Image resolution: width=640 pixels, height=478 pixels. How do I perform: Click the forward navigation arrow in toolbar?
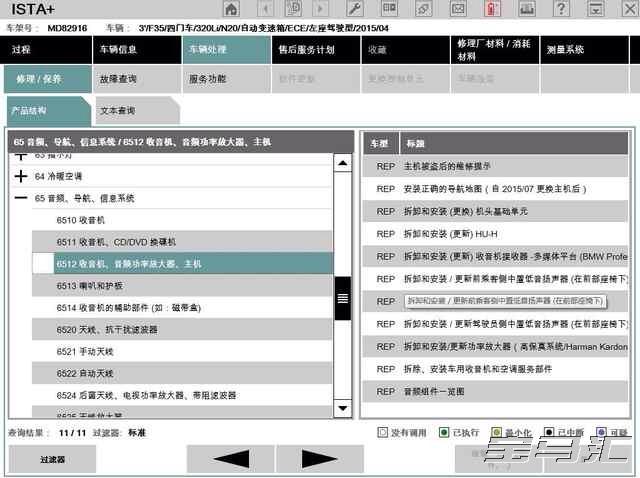point(321,9)
